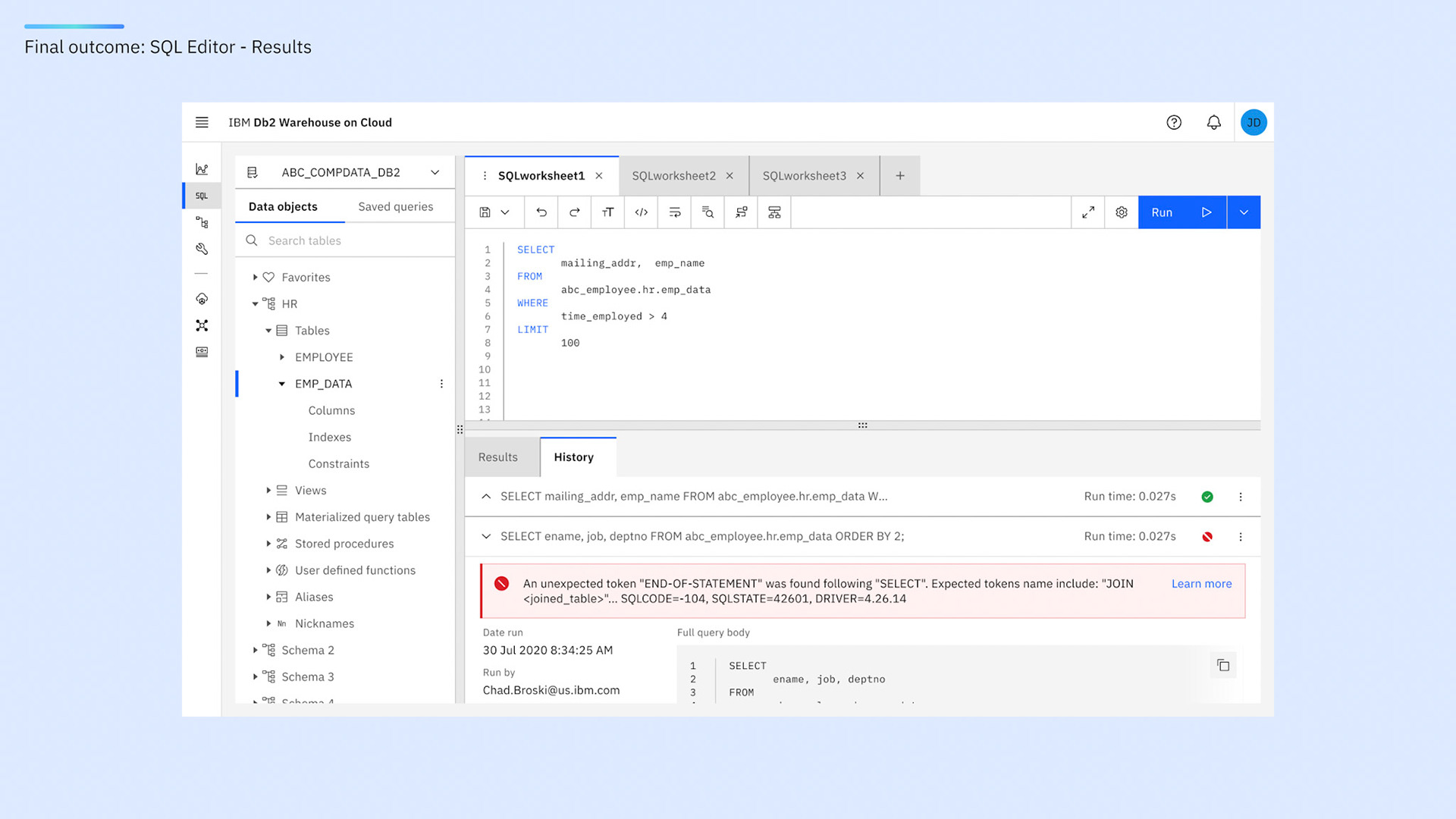
Task: Click the redo icon in editor toolbar
Action: [x=575, y=212]
